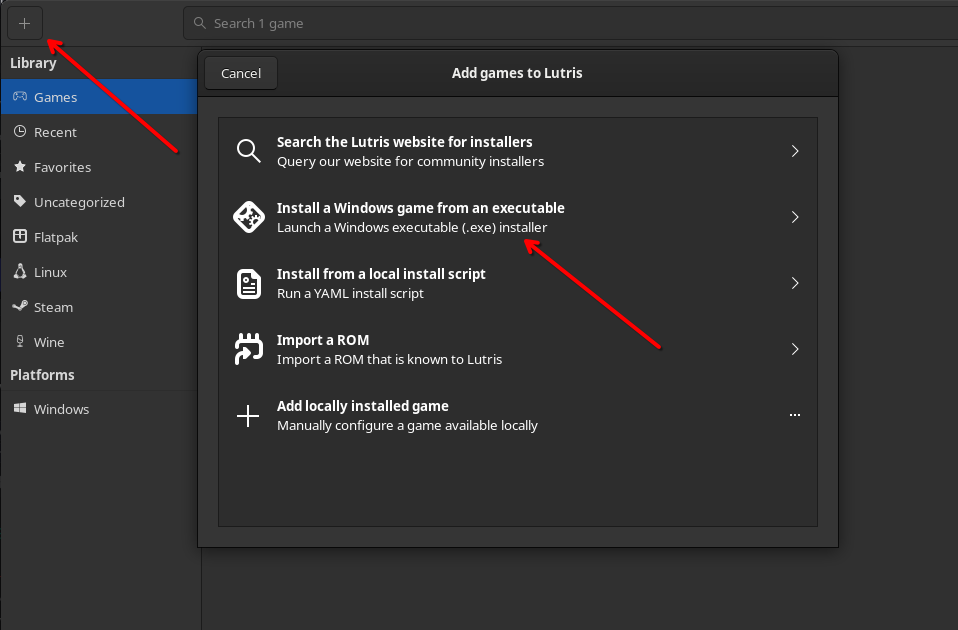This screenshot has height=630, width=958.
Task: Choose Import a ROM option
Action: (518, 349)
